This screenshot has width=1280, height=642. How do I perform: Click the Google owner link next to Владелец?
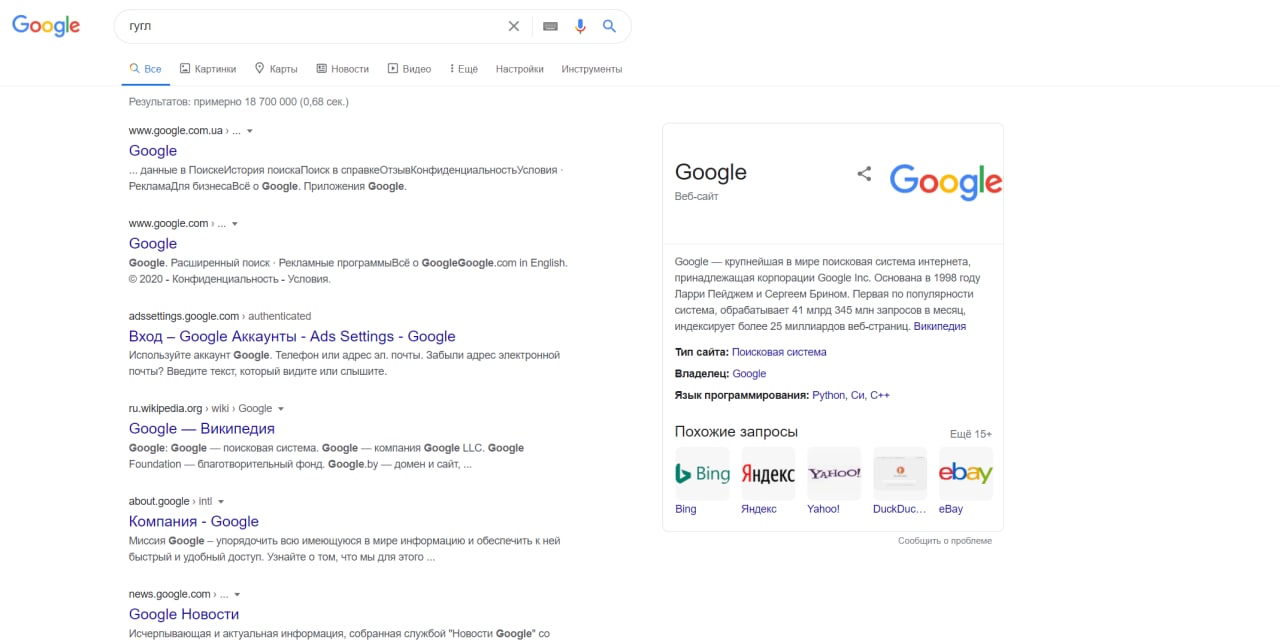749,374
